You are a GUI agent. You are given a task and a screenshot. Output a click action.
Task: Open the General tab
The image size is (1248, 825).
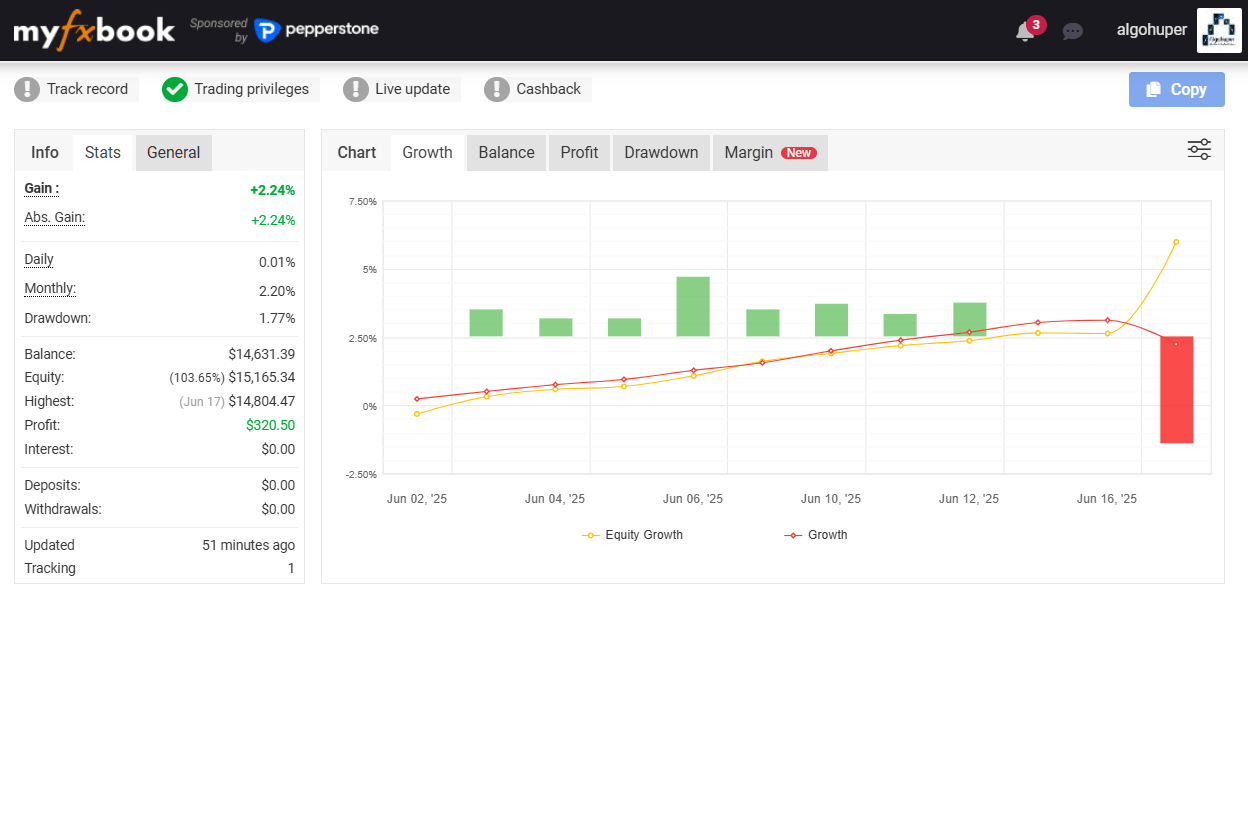[x=174, y=152]
